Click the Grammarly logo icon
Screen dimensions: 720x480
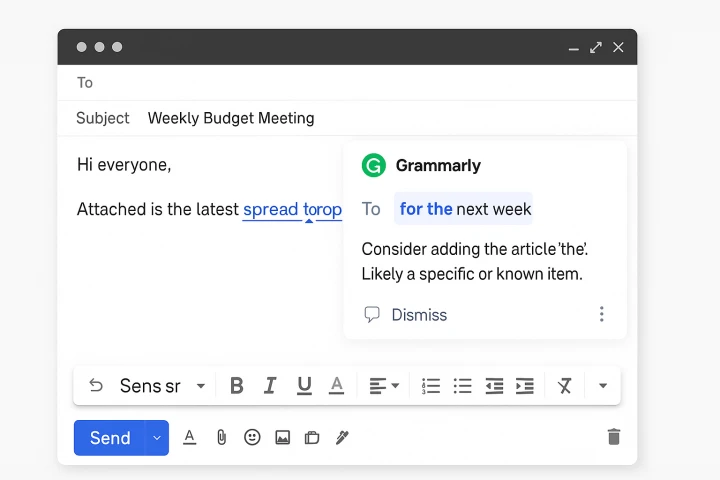pos(374,165)
